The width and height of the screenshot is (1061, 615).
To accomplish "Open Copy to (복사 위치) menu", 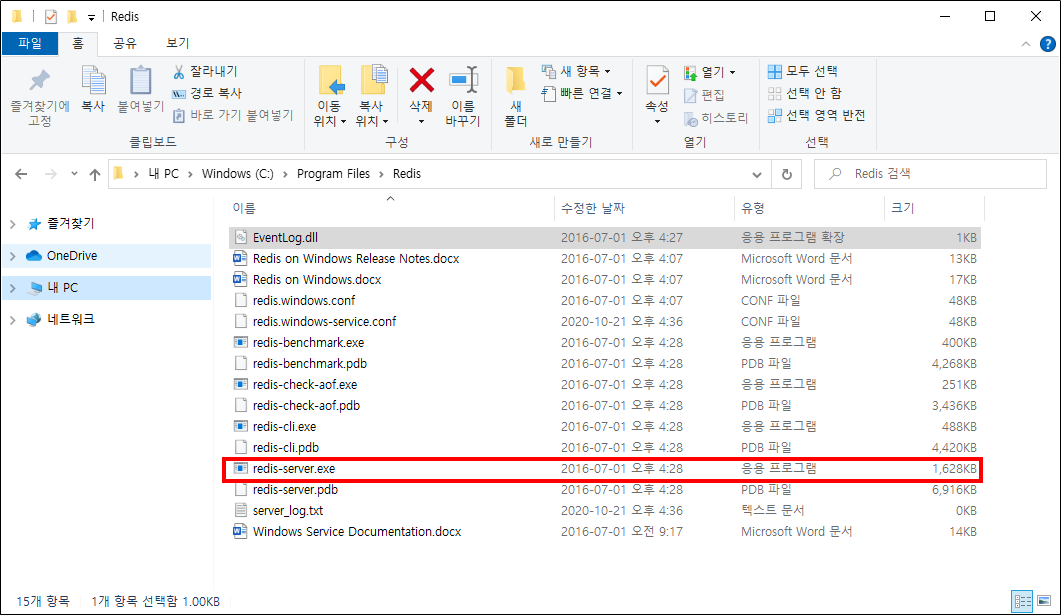I will tap(372, 97).
